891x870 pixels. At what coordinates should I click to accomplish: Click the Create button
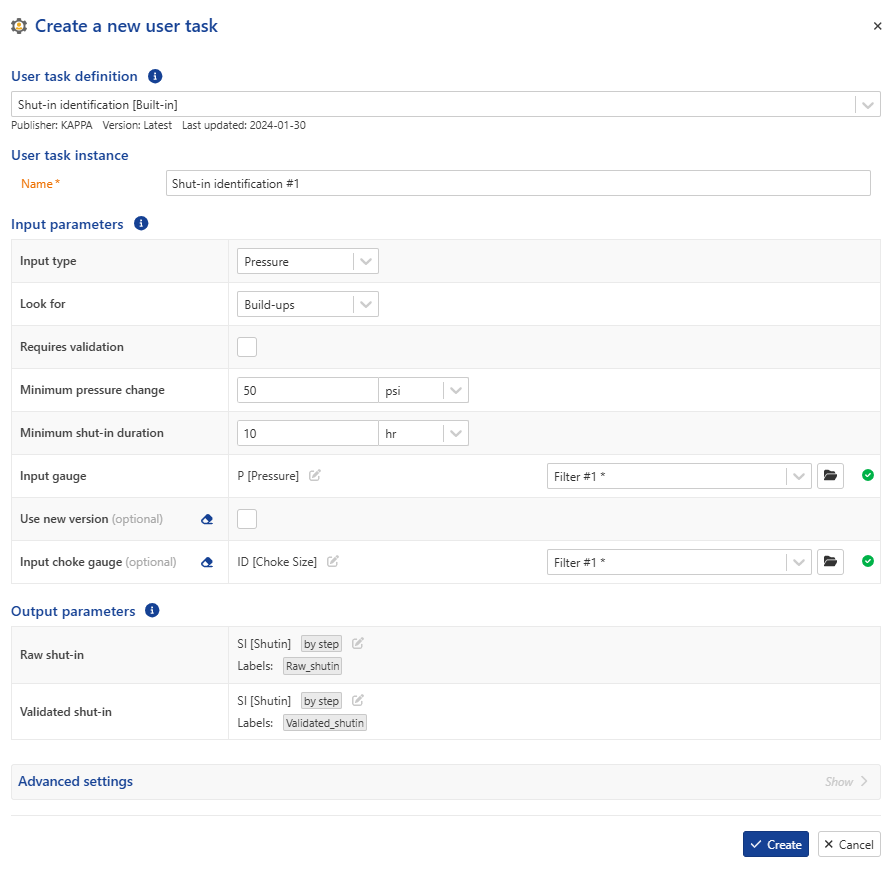tap(776, 844)
